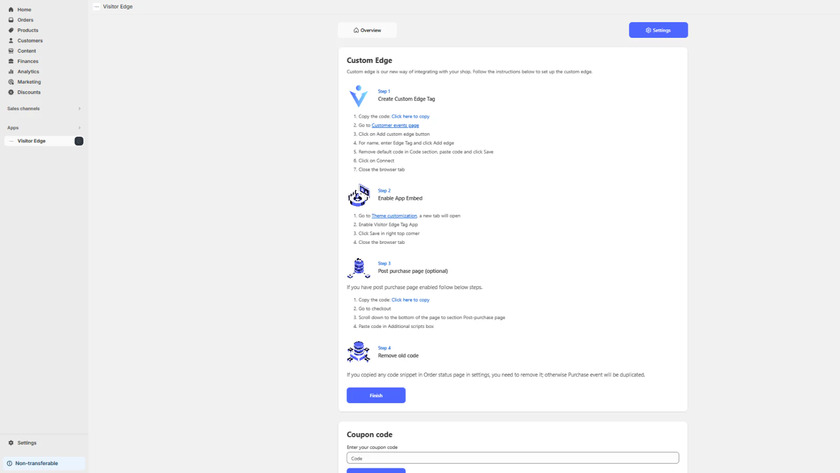Screen dimensions: 840x473
Task: Click the sidebar Settings gear icon
Action: 11,443
